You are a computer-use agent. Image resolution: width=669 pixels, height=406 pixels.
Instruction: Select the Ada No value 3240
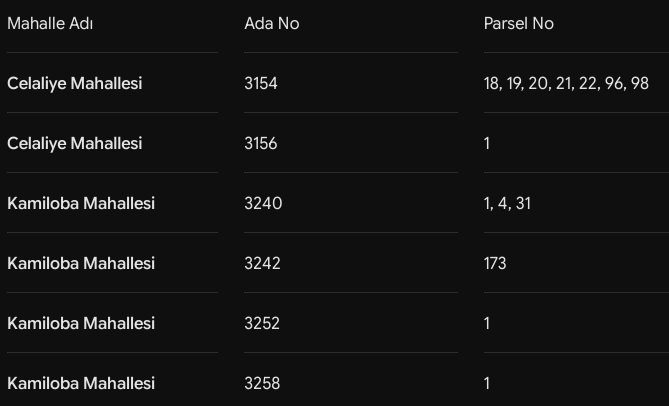[263, 203]
